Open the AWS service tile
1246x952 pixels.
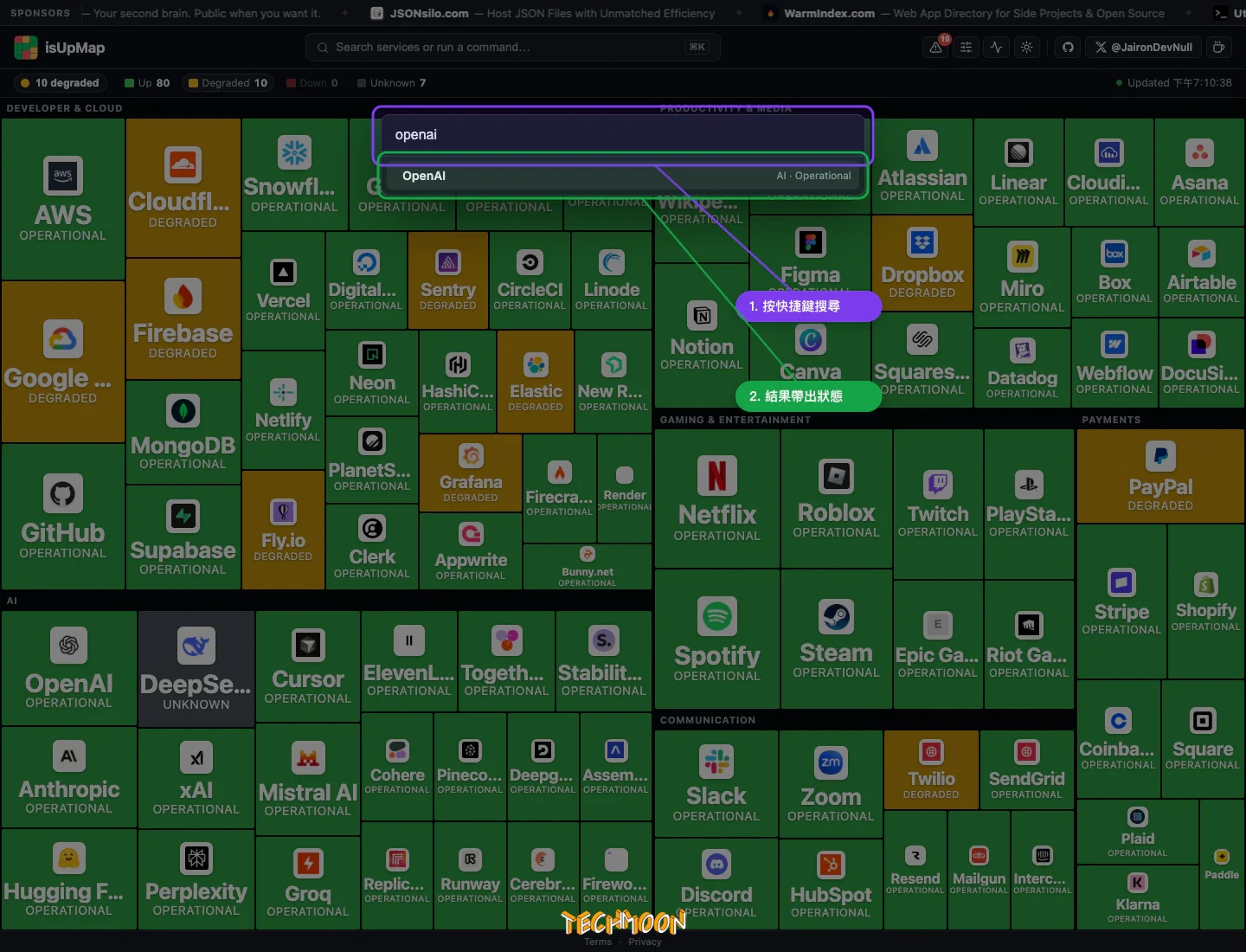click(63, 199)
